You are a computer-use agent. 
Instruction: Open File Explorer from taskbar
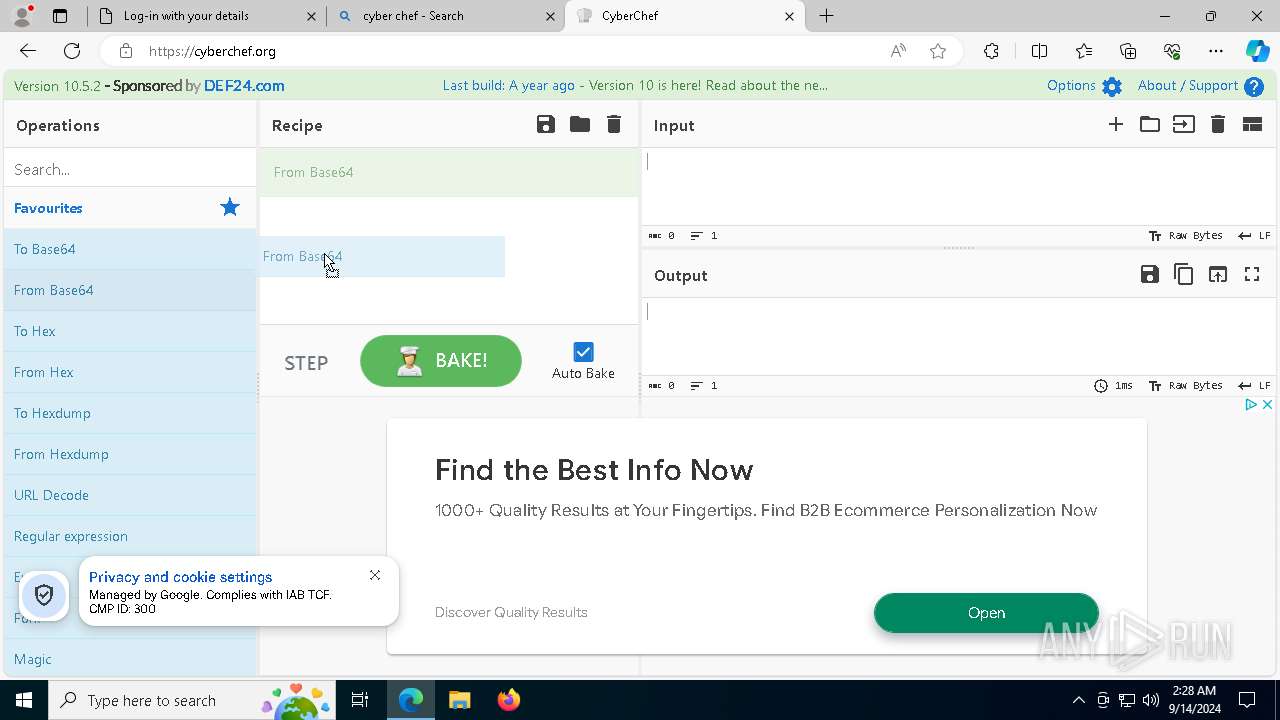(x=459, y=700)
